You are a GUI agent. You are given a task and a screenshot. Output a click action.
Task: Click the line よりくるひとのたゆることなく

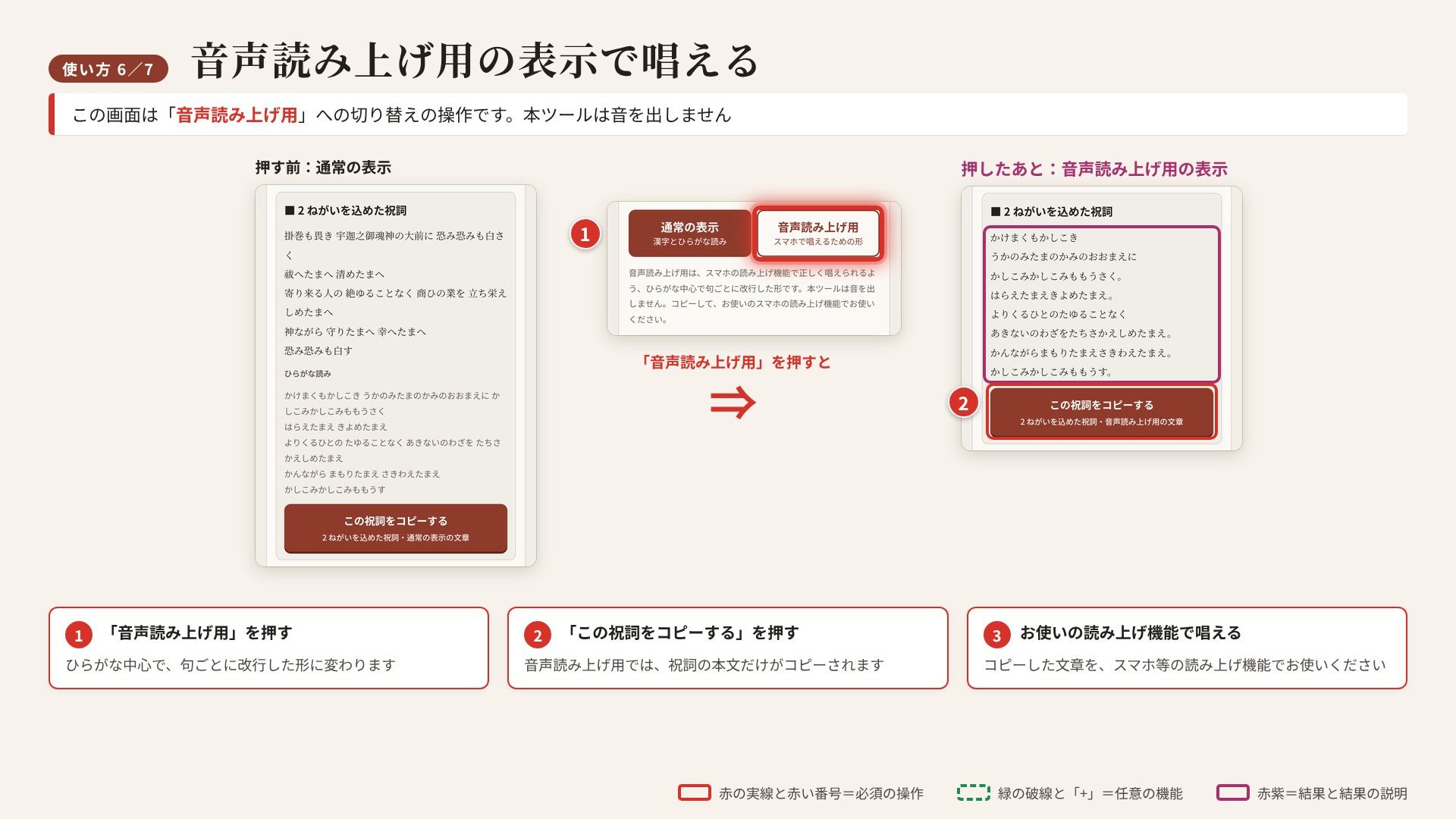pyautogui.click(x=1058, y=315)
